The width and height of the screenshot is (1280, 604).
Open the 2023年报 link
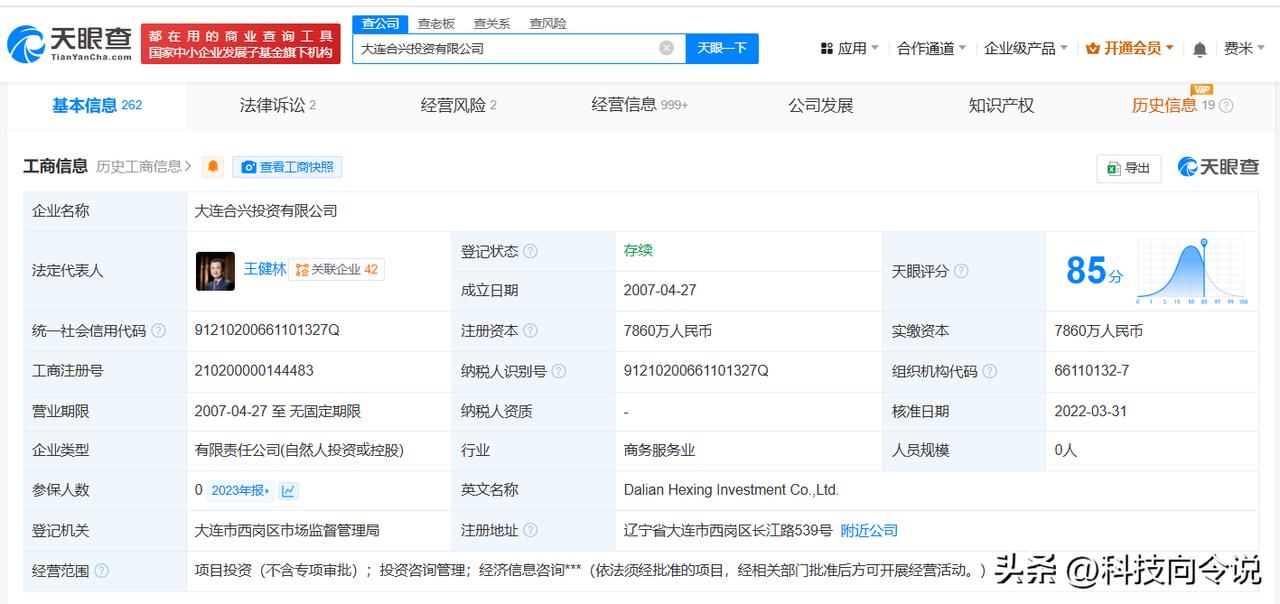click(x=240, y=491)
